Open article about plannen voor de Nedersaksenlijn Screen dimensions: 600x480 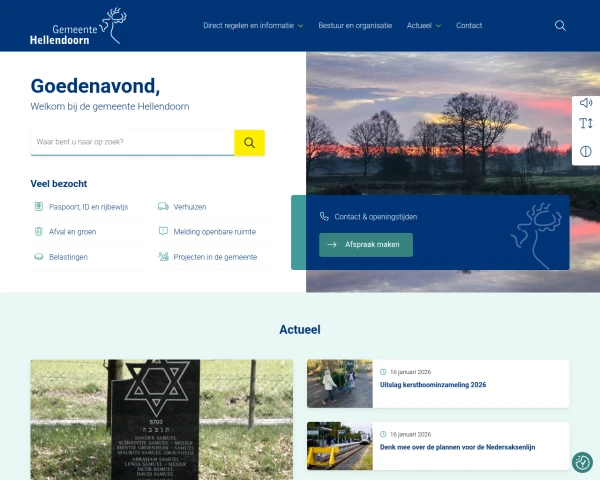(x=457, y=447)
